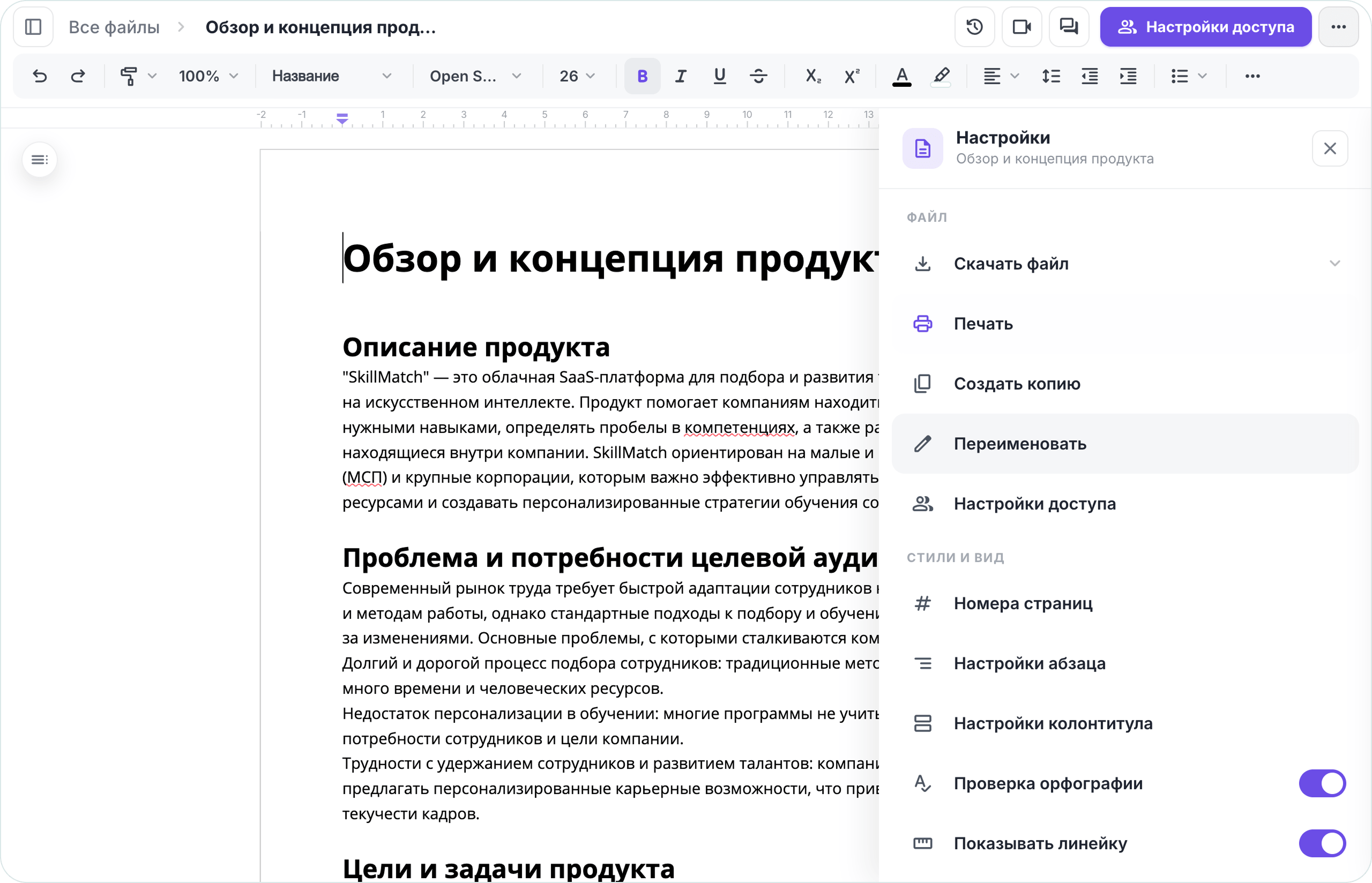Select Создать копию option
Screen dimensions: 1372x883
pos(1125,384)
